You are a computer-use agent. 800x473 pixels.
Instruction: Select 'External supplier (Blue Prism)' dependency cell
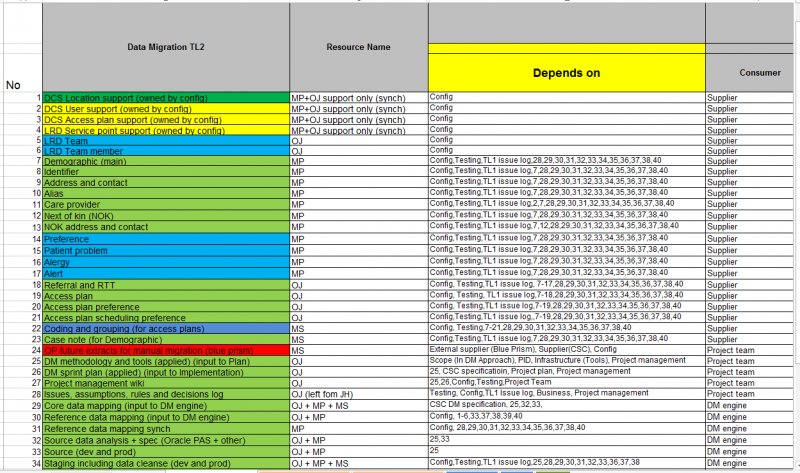[566, 350]
